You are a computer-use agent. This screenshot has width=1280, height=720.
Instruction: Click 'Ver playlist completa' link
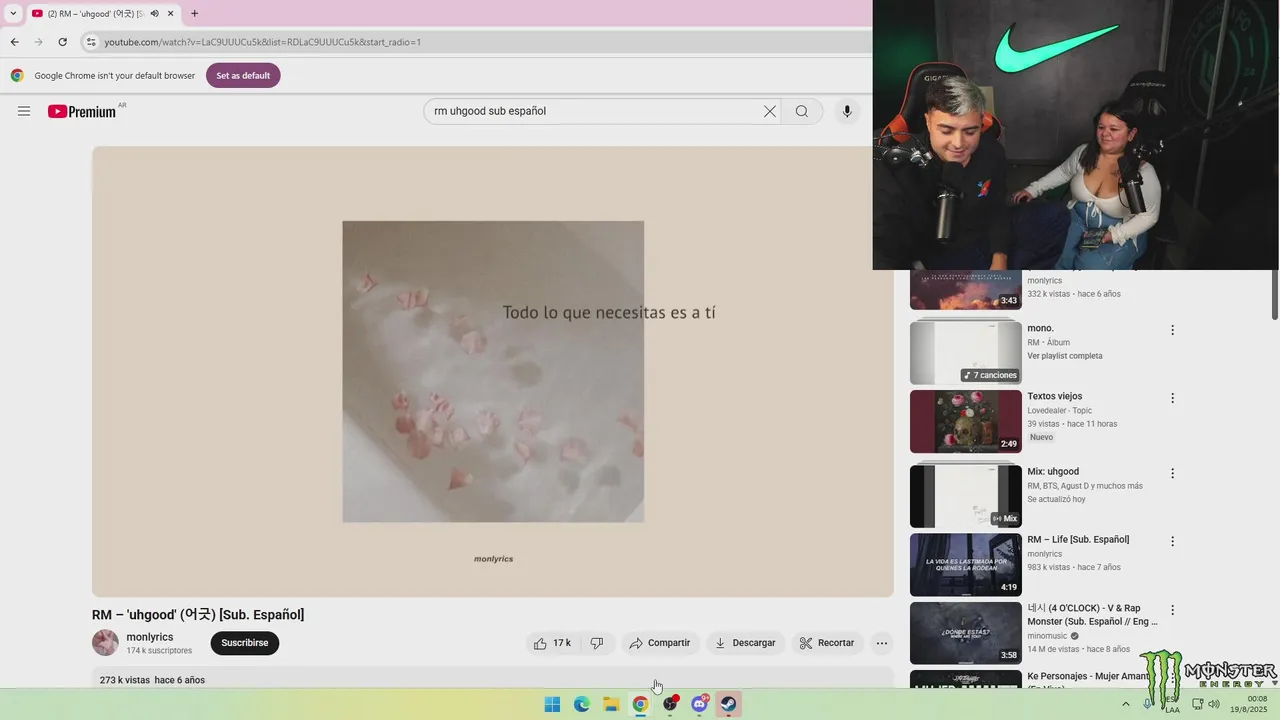[1065, 356]
